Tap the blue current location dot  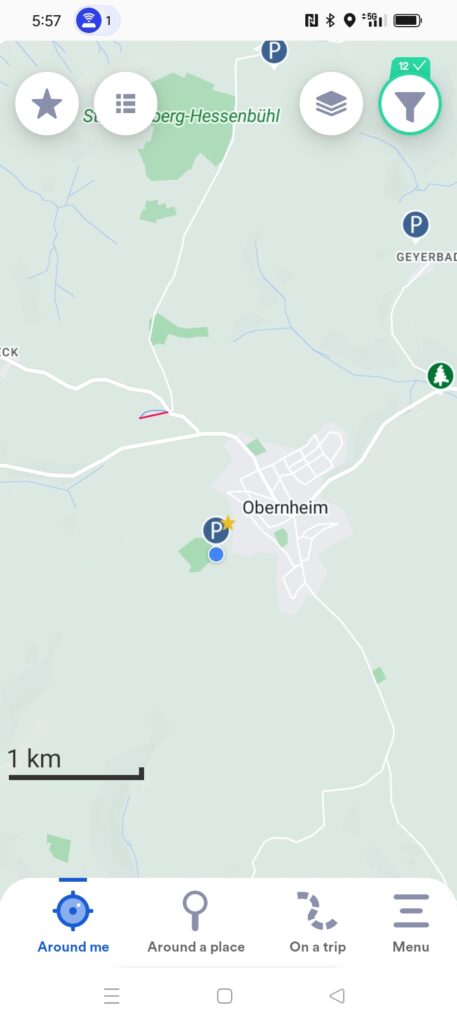[x=216, y=554]
